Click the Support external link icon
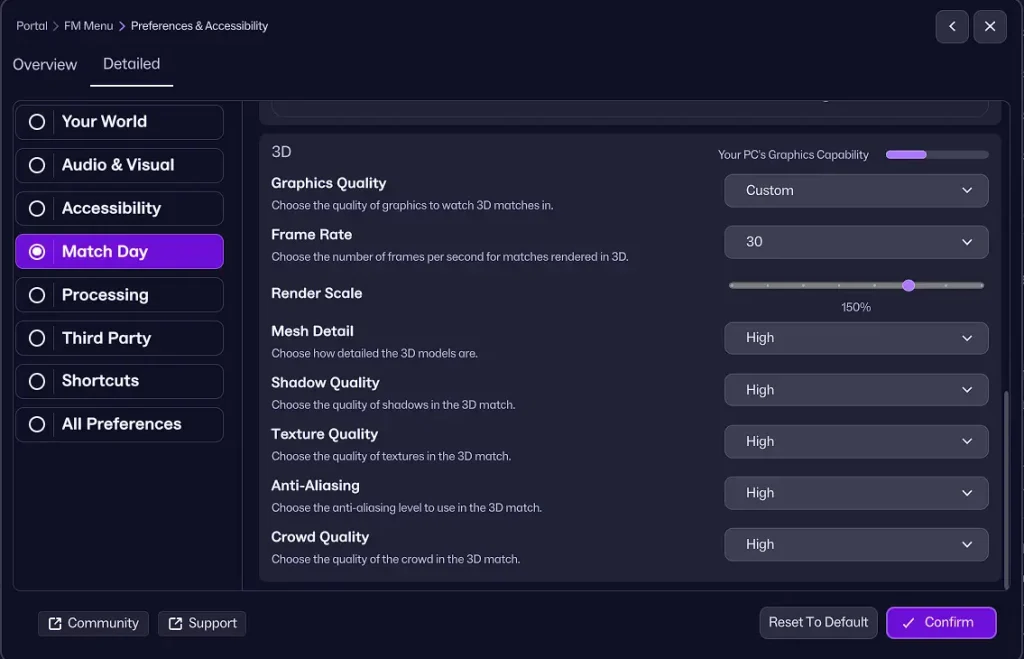The width and height of the screenshot is (1024, 659). click(175, 624)
